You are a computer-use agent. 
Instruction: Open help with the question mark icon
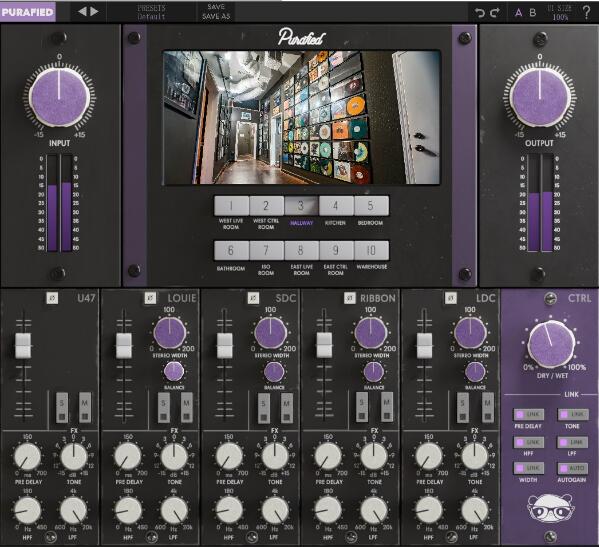[586, 13]
